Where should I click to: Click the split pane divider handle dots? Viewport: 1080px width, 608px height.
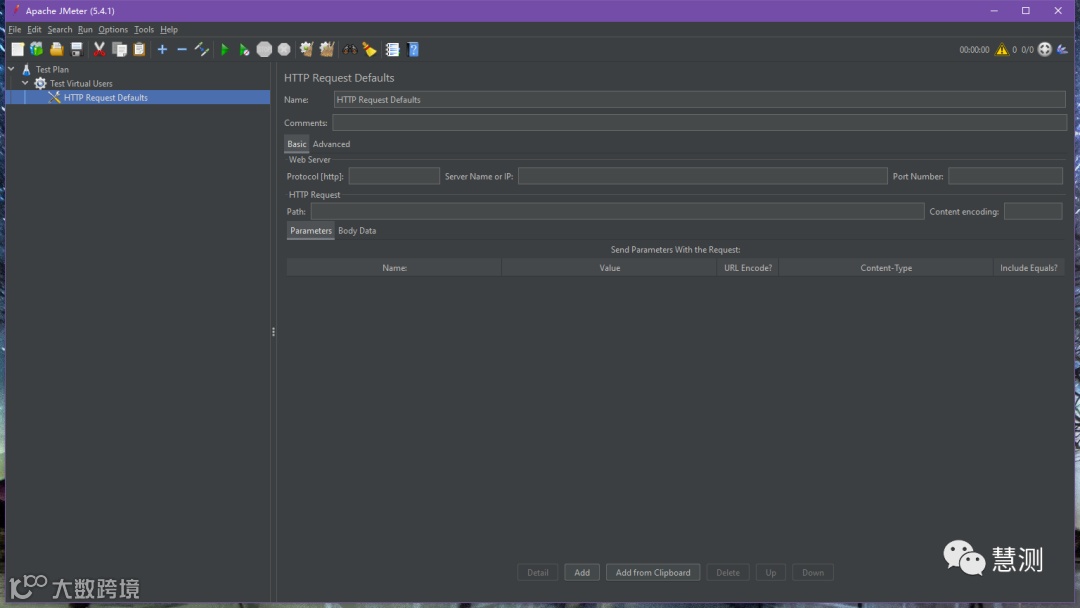pos(273,332)
